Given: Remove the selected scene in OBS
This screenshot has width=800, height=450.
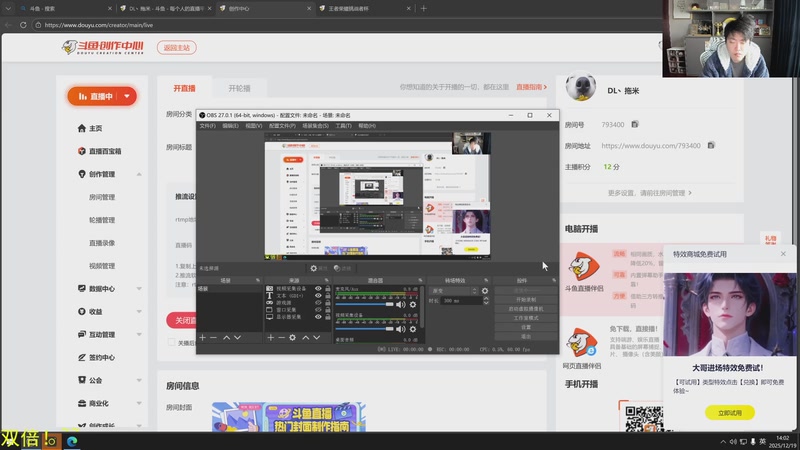Looking at the screenshot, I should [x=213, y=338].
